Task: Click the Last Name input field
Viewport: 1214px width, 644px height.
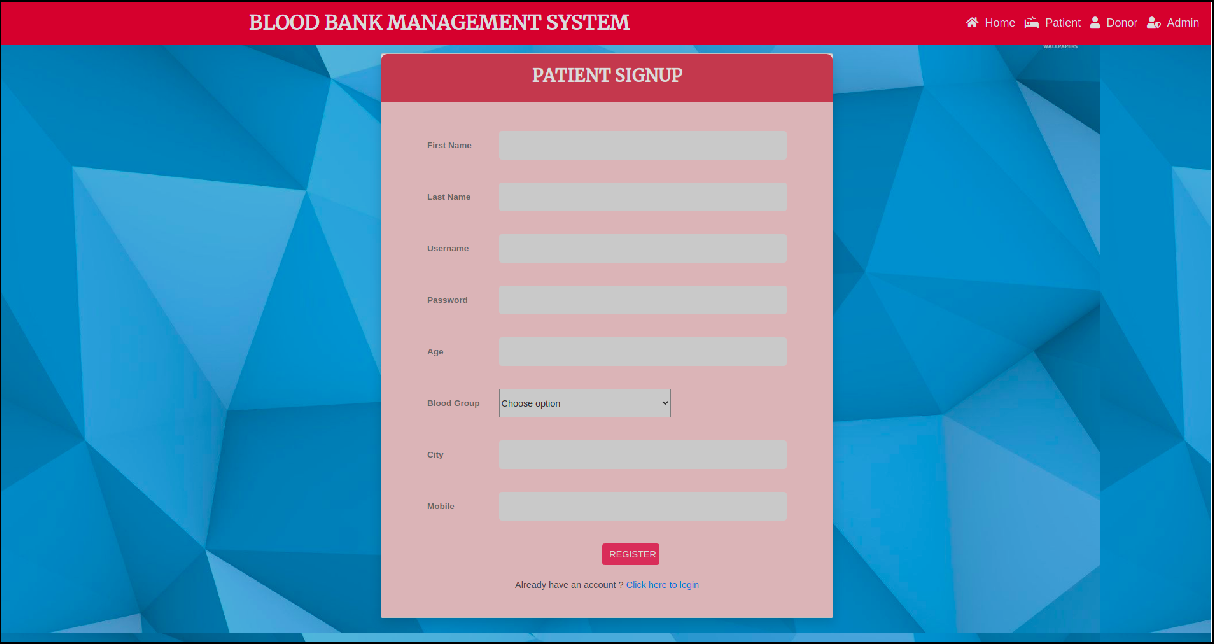Action: click(x=643, y=197)
